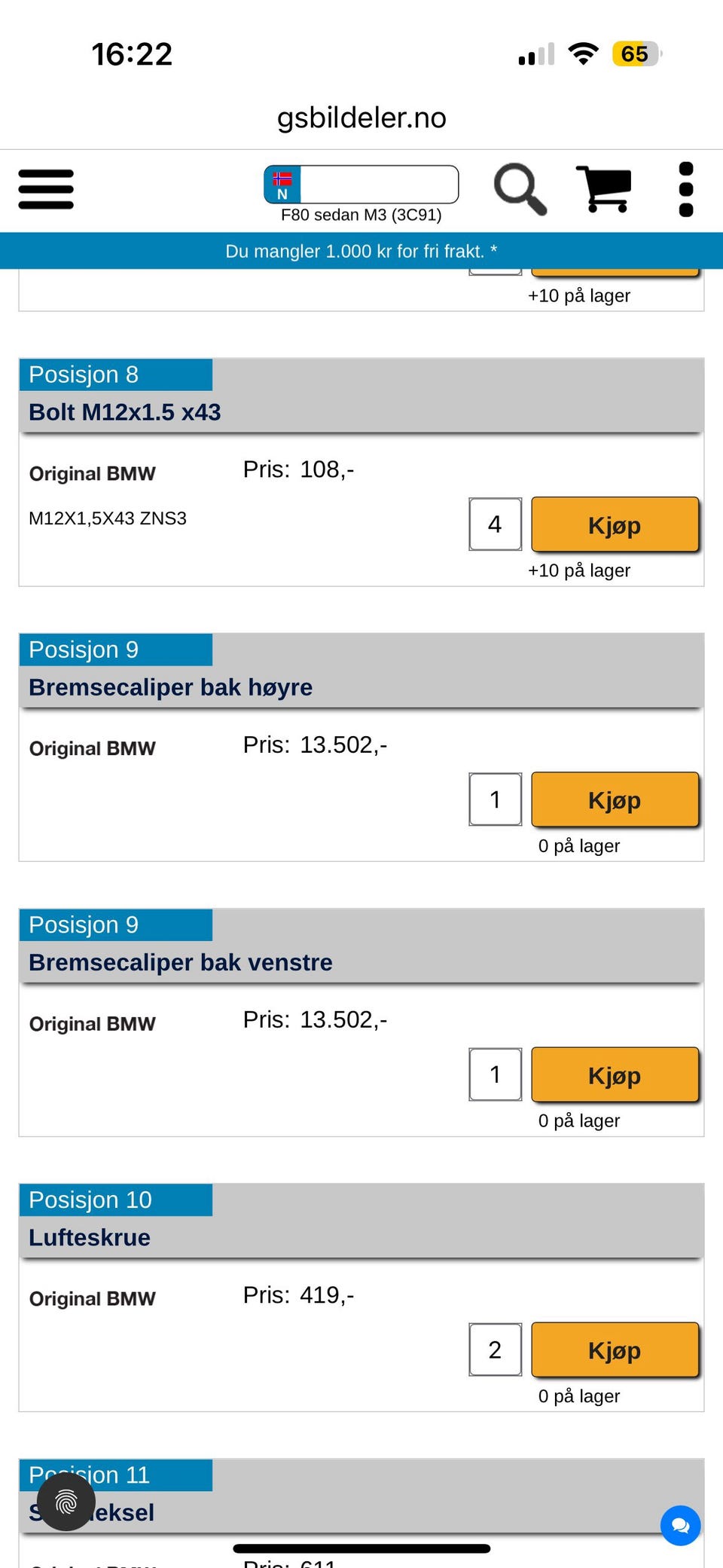Open the chat support bubble
This screenshot has height=1568, width=723.
(x=680, y=1525)
